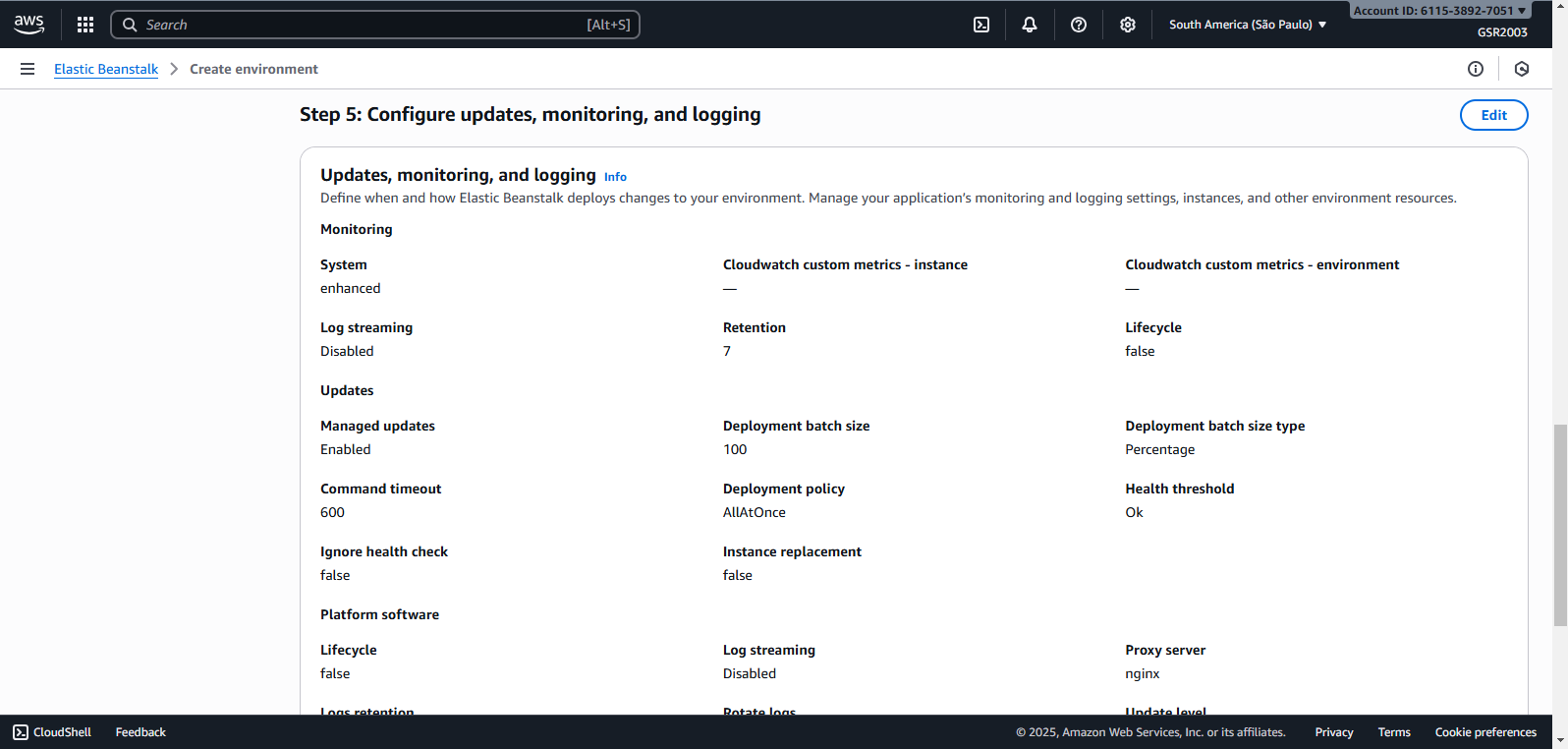Open CloudShell from top bar icon
The width and height of the screenshot is (1568, 749).
point(981,25)
